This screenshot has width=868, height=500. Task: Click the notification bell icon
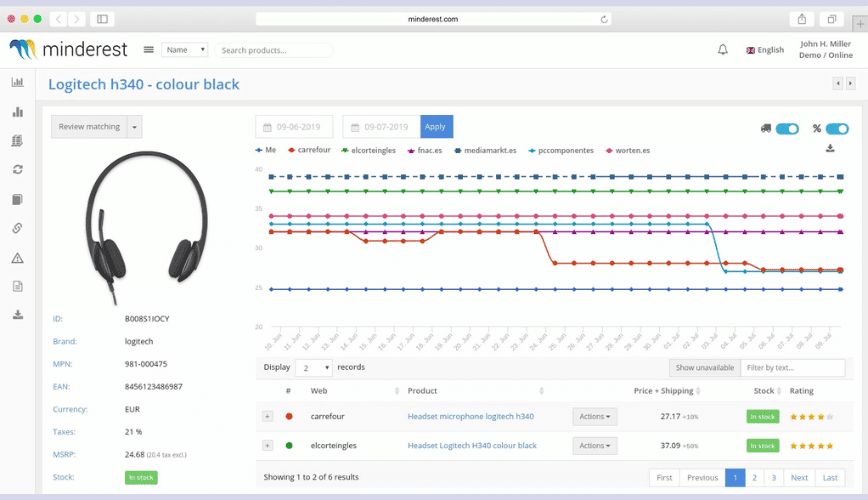pyautogui.click(x=723, y=50)
